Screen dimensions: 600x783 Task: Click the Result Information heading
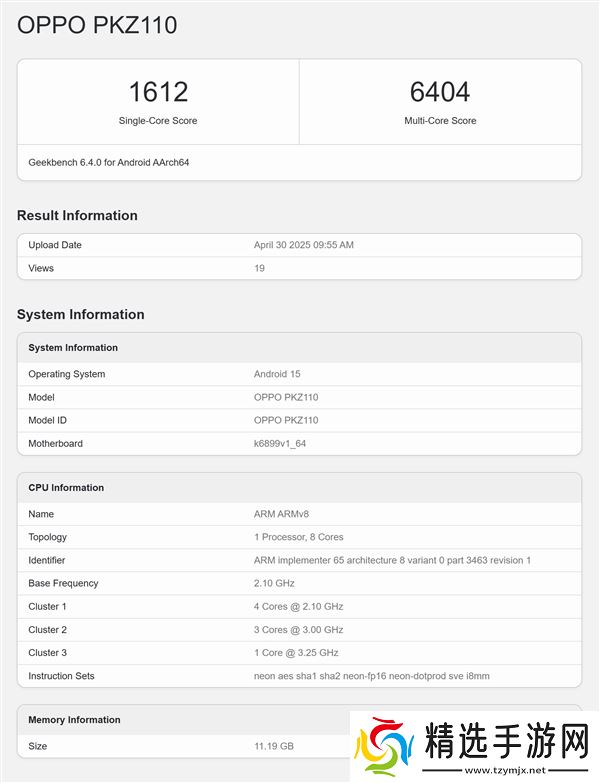[77, 215]
